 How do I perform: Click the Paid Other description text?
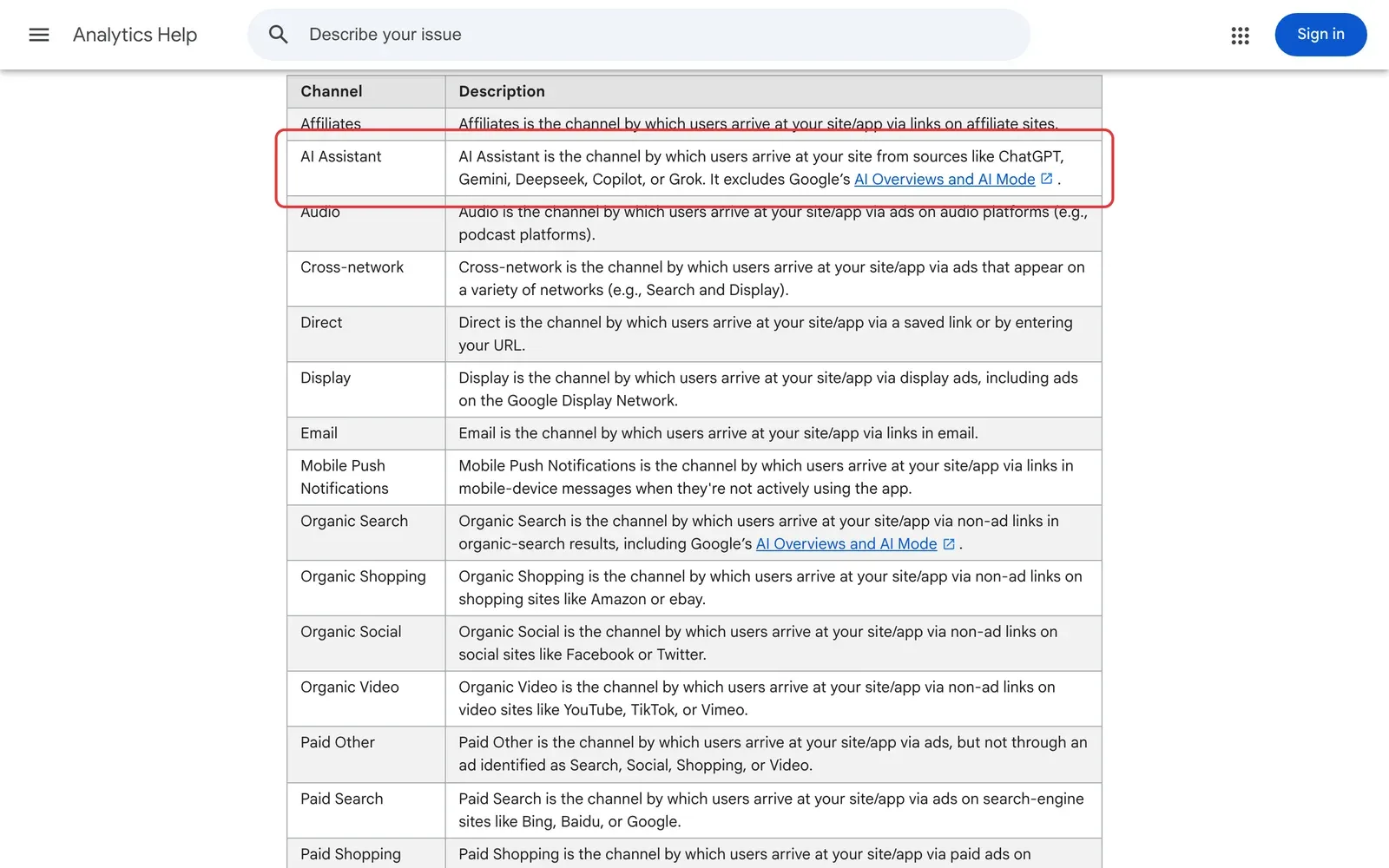tap(773, 754)
